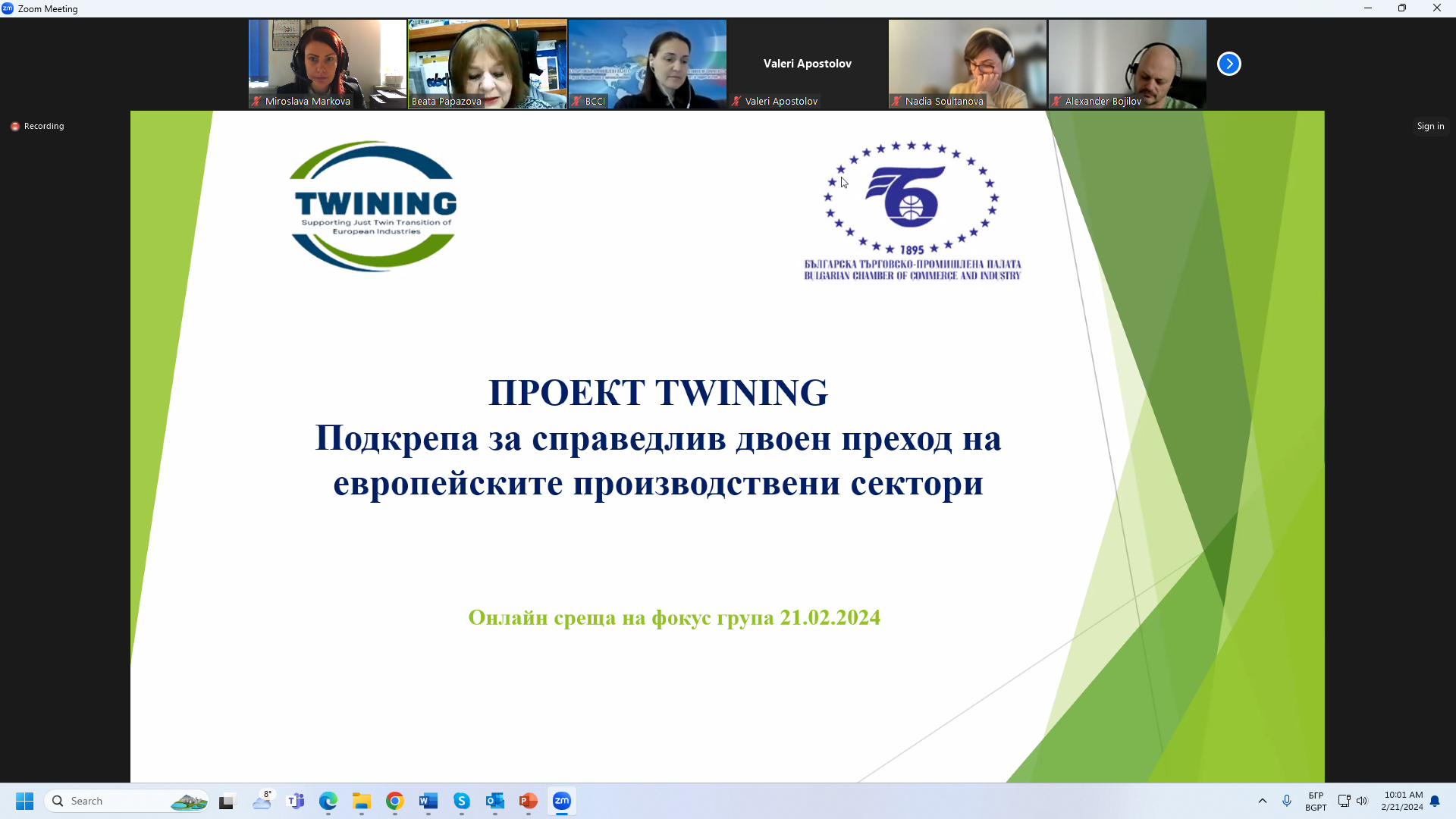Click the muted mic icon on Miroslava Markova

point(257,101)
